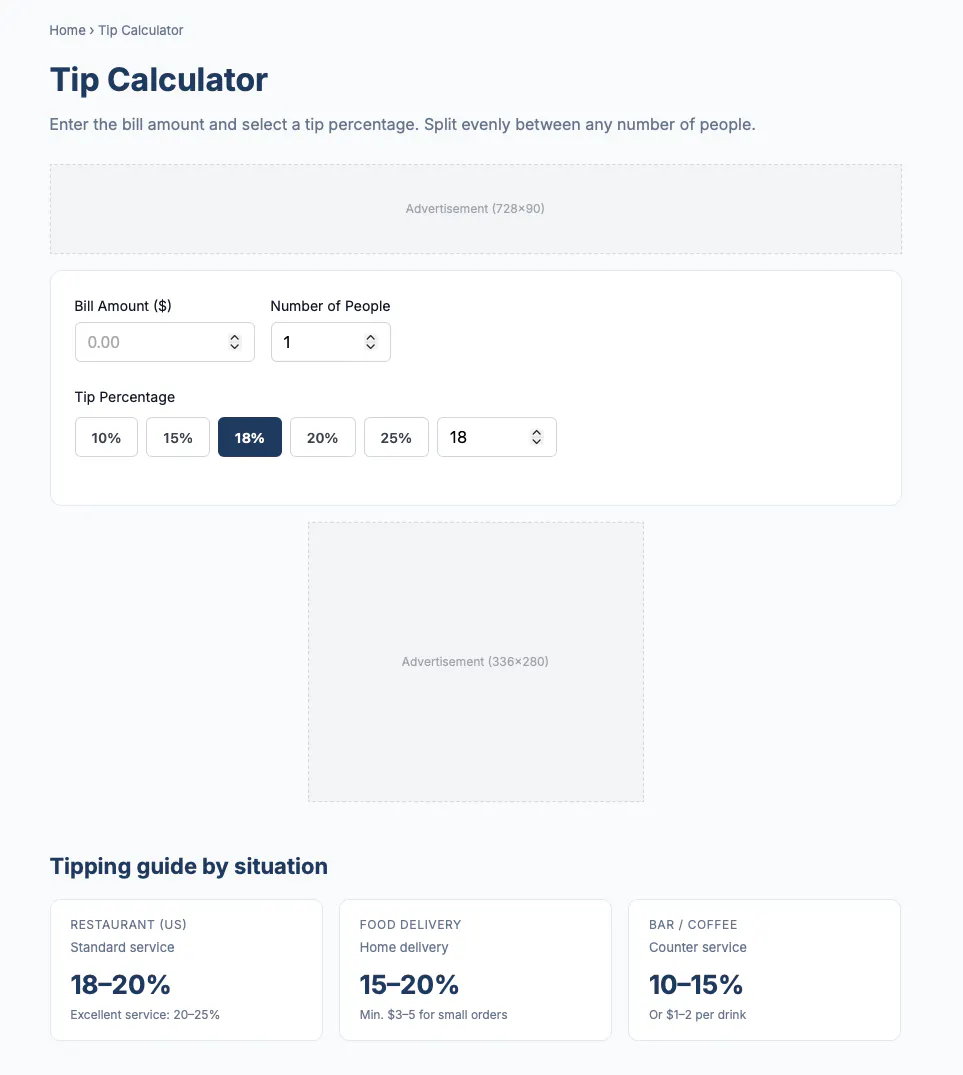963x1075 pixels.
Task: Click the Tipping guide by situation heading
Action: coord(188,866)
